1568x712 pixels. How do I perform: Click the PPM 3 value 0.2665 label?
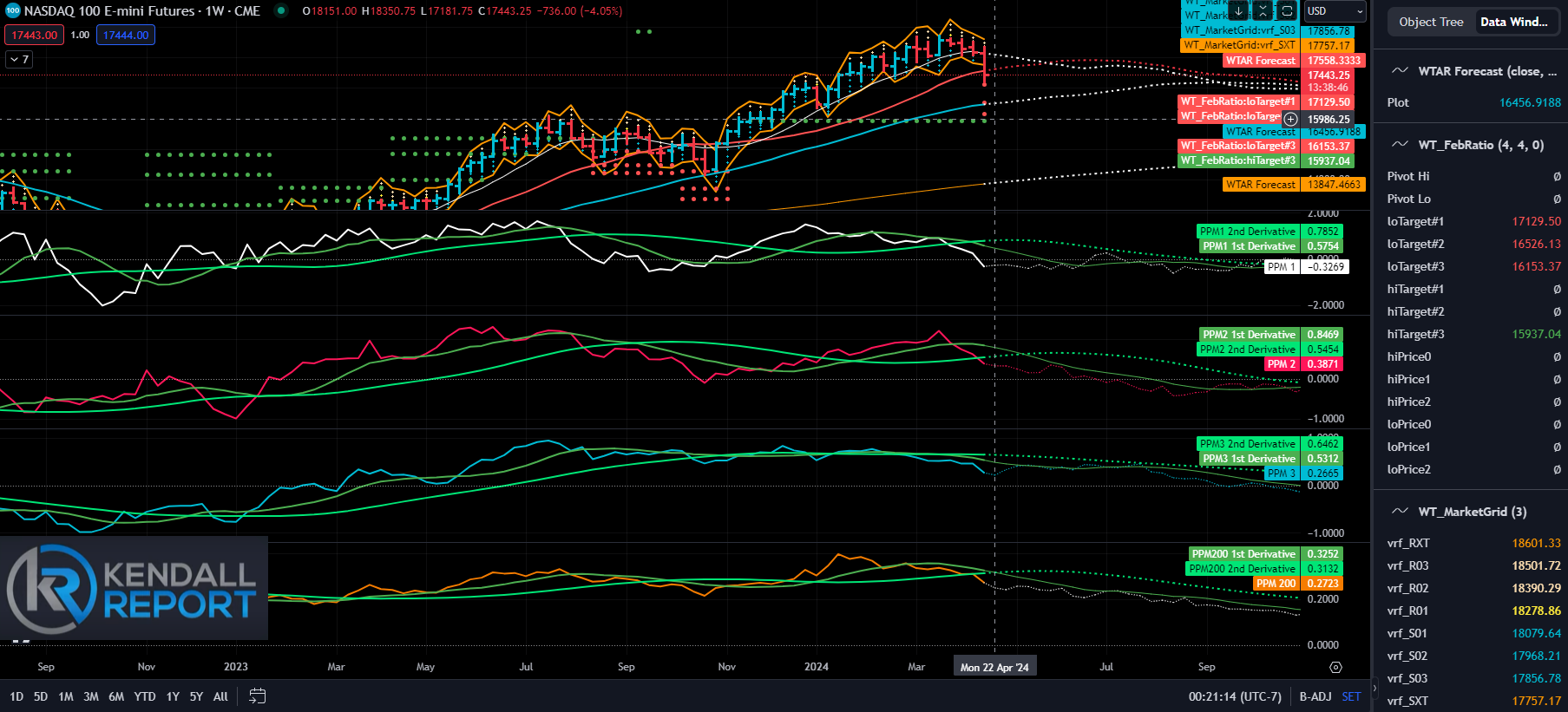(1303, 474)
